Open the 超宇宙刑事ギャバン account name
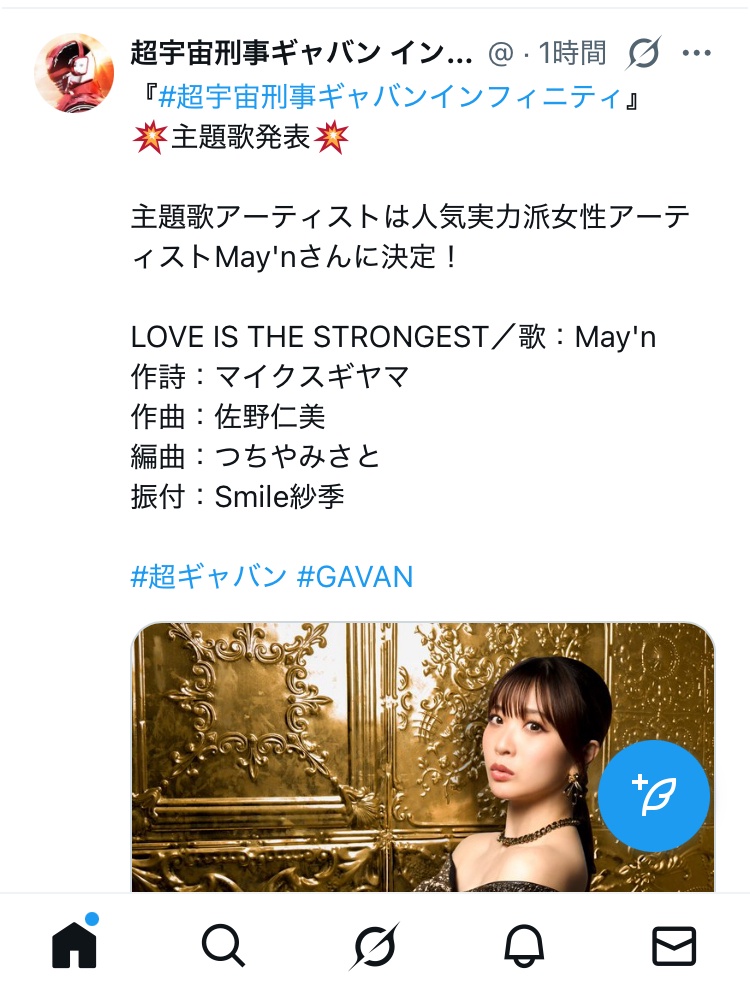 coord(301,53)
